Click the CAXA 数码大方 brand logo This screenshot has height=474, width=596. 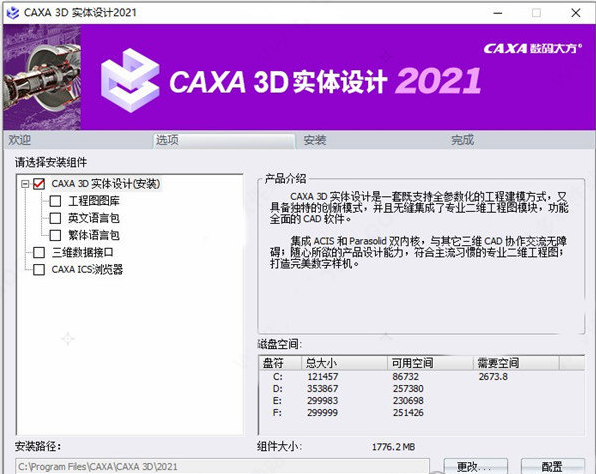(x=533, y=48)
